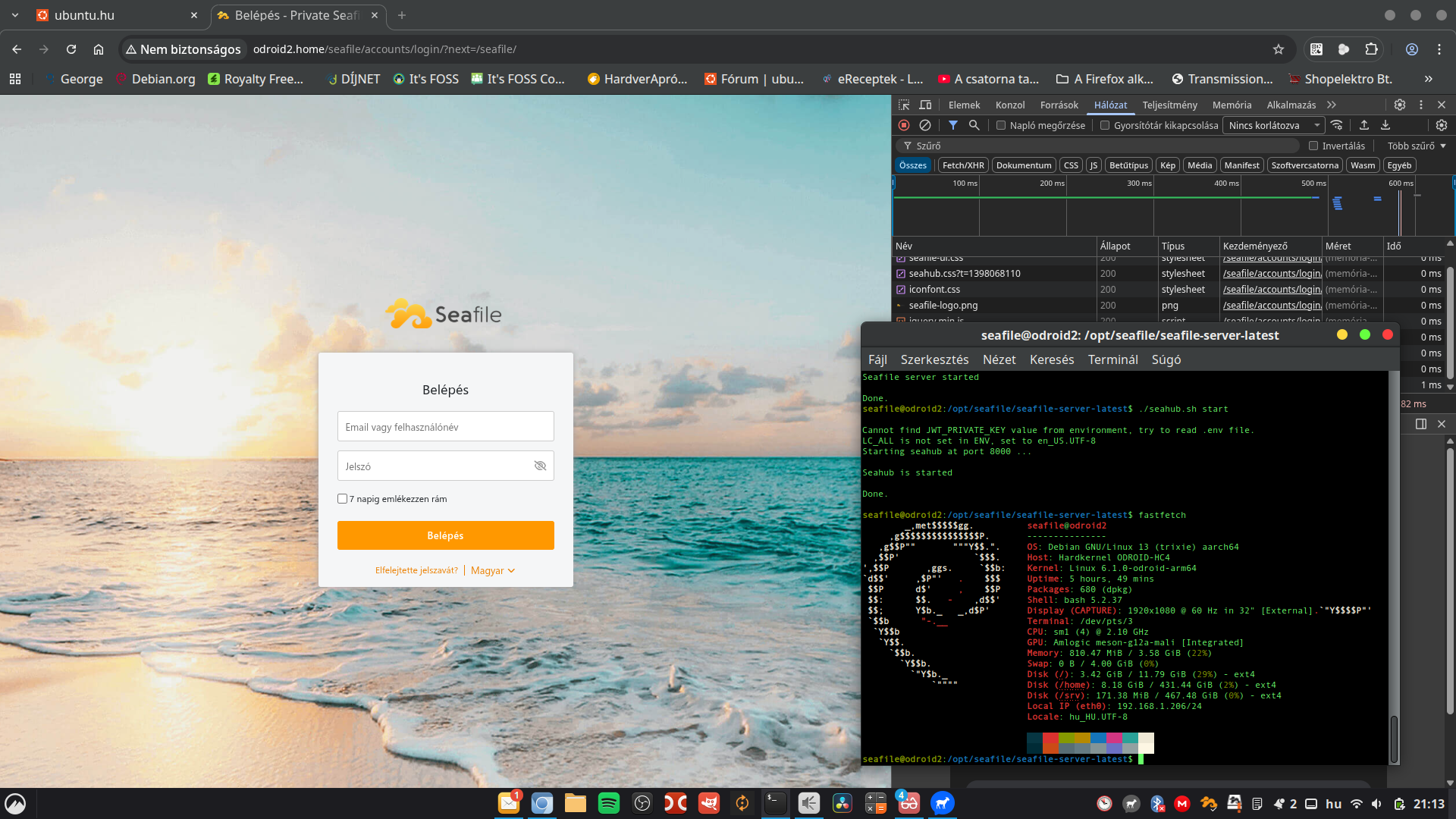Click the import HAR upload icon

click(1364, 125)
